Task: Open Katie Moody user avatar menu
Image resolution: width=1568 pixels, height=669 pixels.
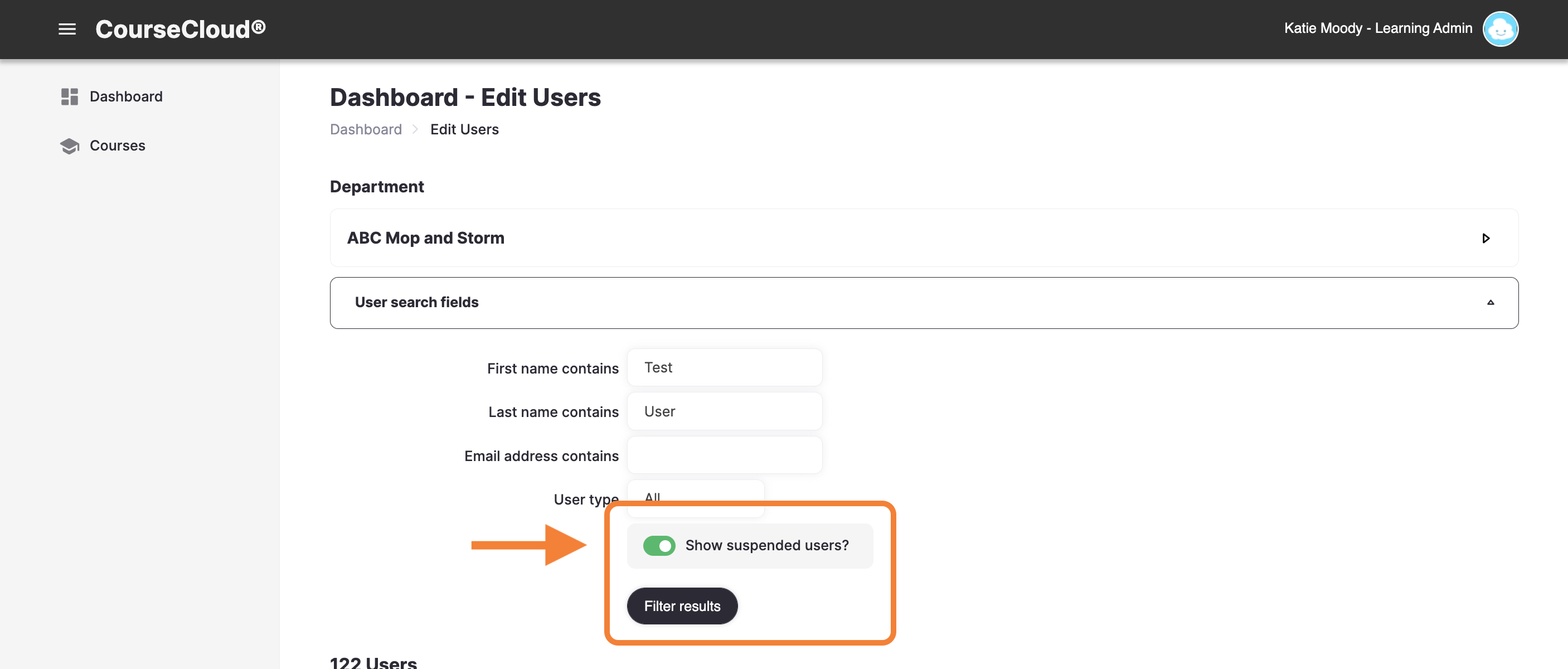Action: tap(1501, 28)
